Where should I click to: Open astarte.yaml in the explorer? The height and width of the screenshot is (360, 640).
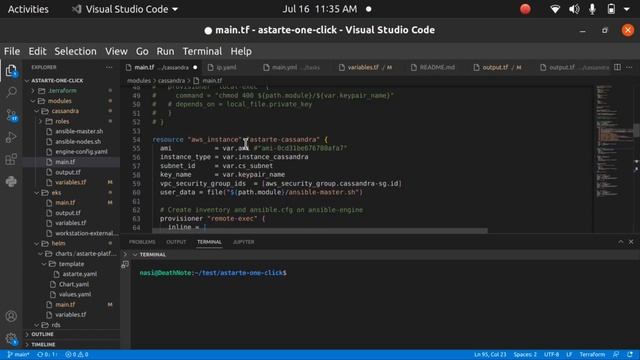click(x=80, y=274)
